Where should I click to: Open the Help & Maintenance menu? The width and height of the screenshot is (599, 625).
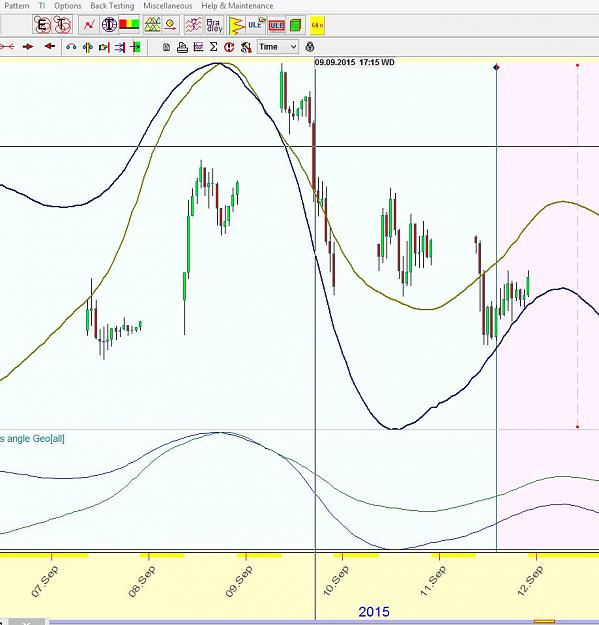click(x=237, y=6)
